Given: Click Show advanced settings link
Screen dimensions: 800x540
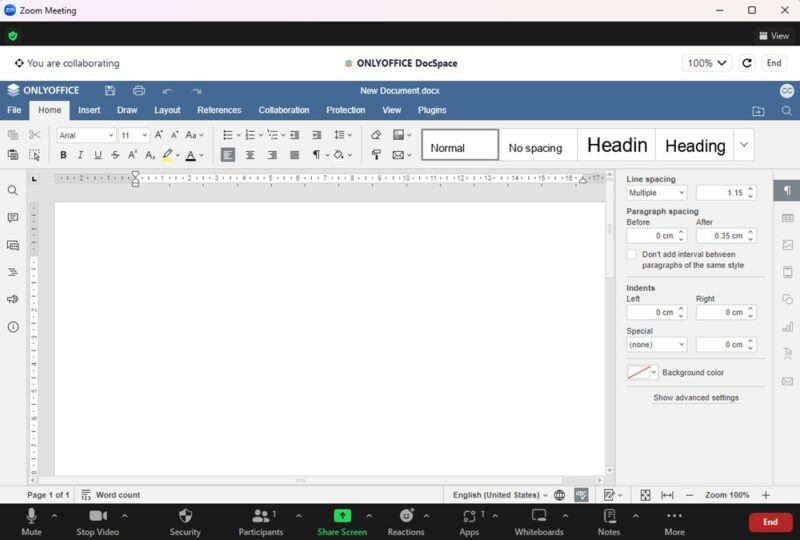Looking at the screenshot, I should (696, 398).
